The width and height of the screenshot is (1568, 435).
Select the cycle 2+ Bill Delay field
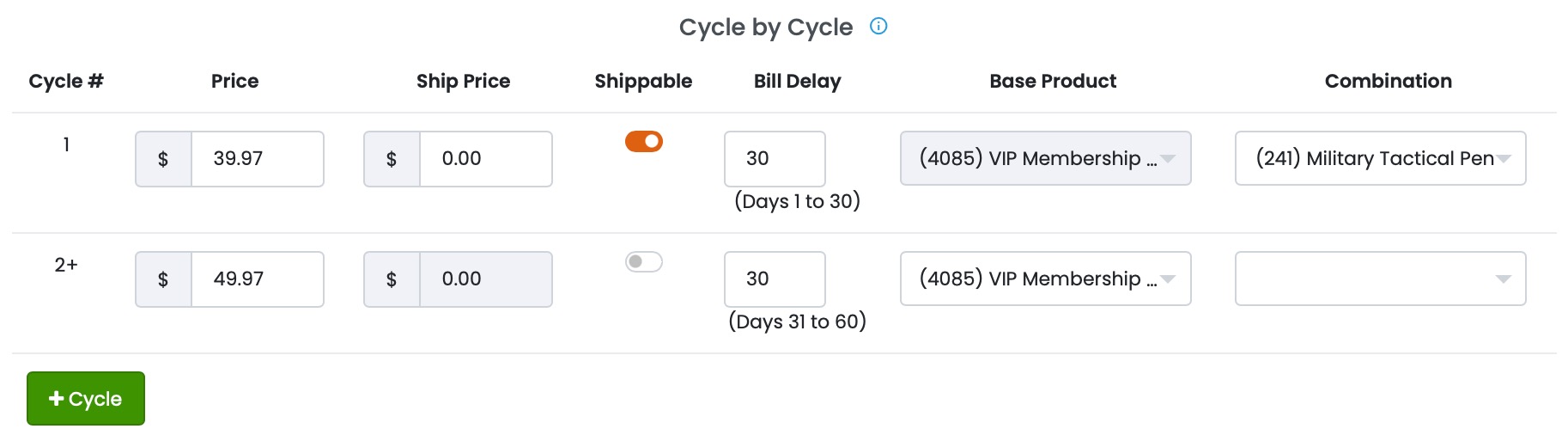pyautogui.click(x=775, y=279)
